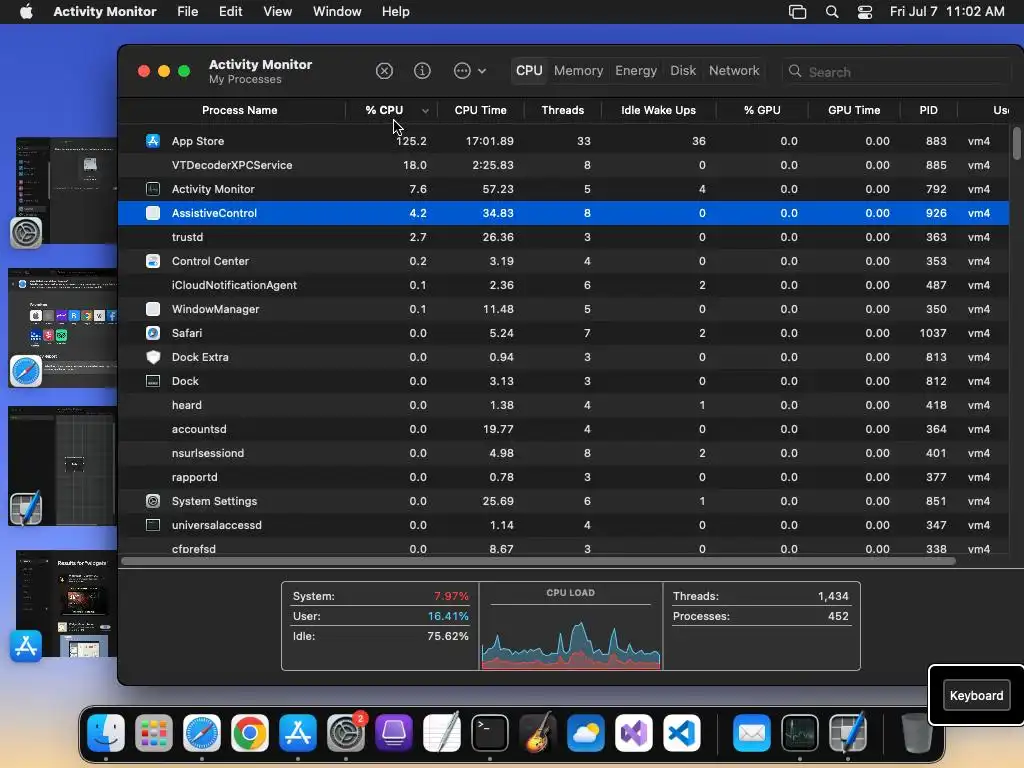The height and width of the screenshot is (768, 1024).
Task: Open Trash in the Dock
Action: click(x=916, y=733)
